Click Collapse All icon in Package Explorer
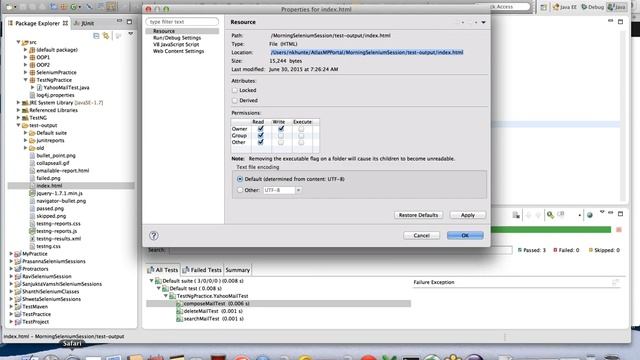This screenshot has height=360, width=640. point(96,36)
